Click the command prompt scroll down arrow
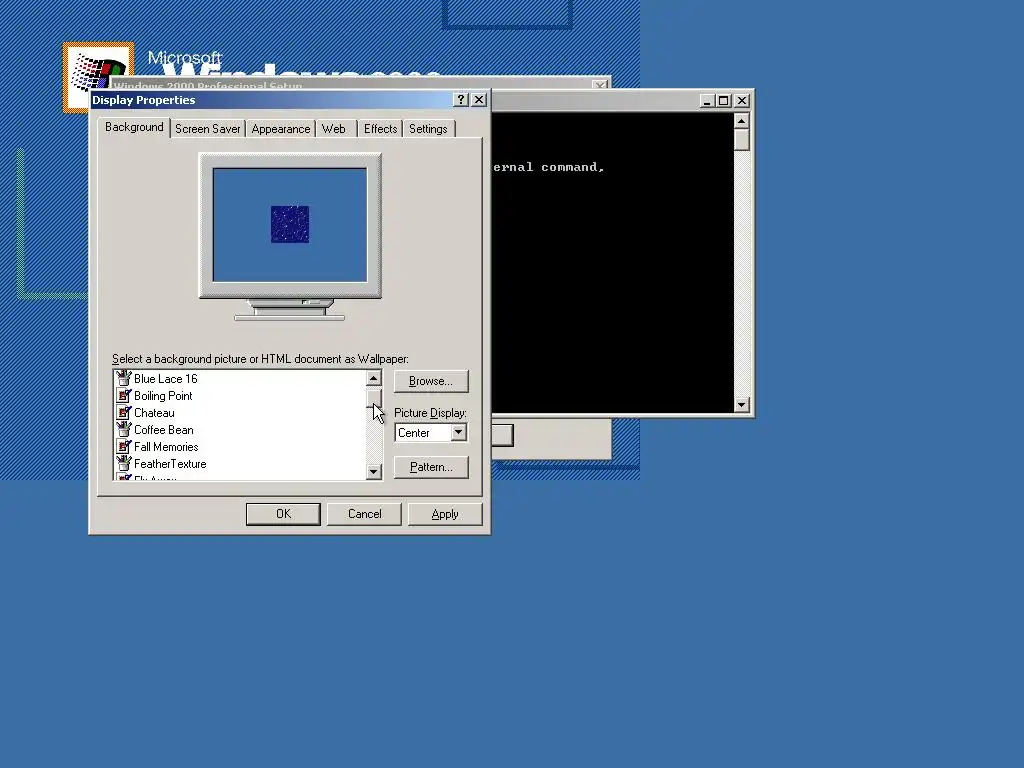Image resolution: width=1024 pixels, height=768 pixels. click(x=741, y=405)
